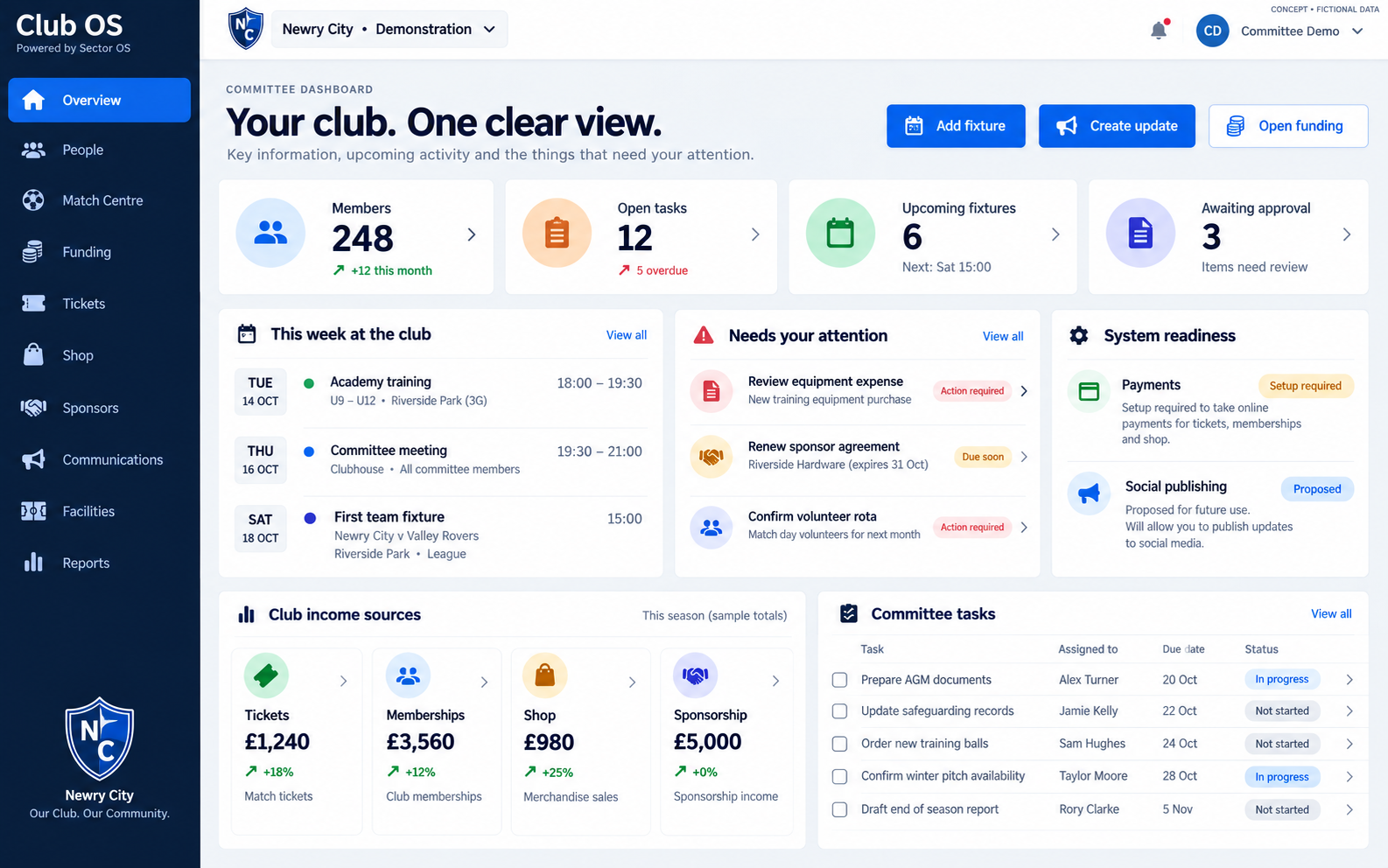Click the Payments card icon
Screen dimensions: 1388x868
[1089, 391]
